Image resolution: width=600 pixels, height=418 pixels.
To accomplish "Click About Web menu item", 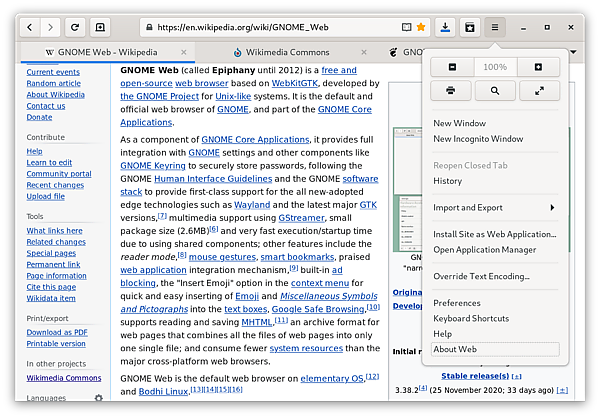I will (495, 349).
